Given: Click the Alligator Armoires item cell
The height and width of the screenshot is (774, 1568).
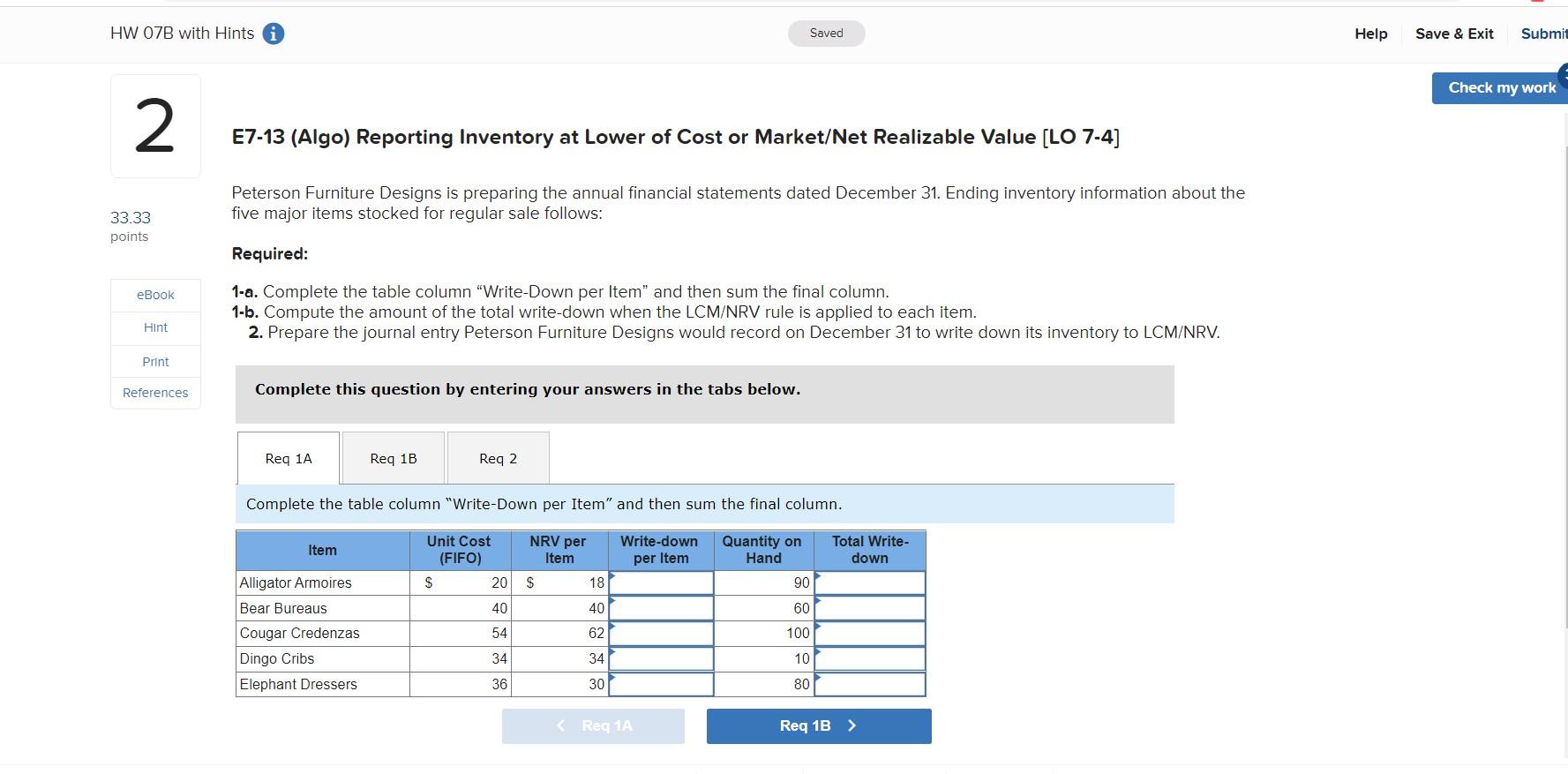Looking at the screenshot, I should pyautogui.click(x=323, y=582).
